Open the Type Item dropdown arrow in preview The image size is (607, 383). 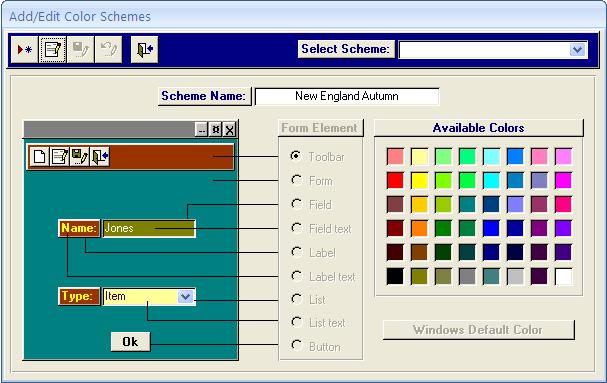(x=185, y=297)
